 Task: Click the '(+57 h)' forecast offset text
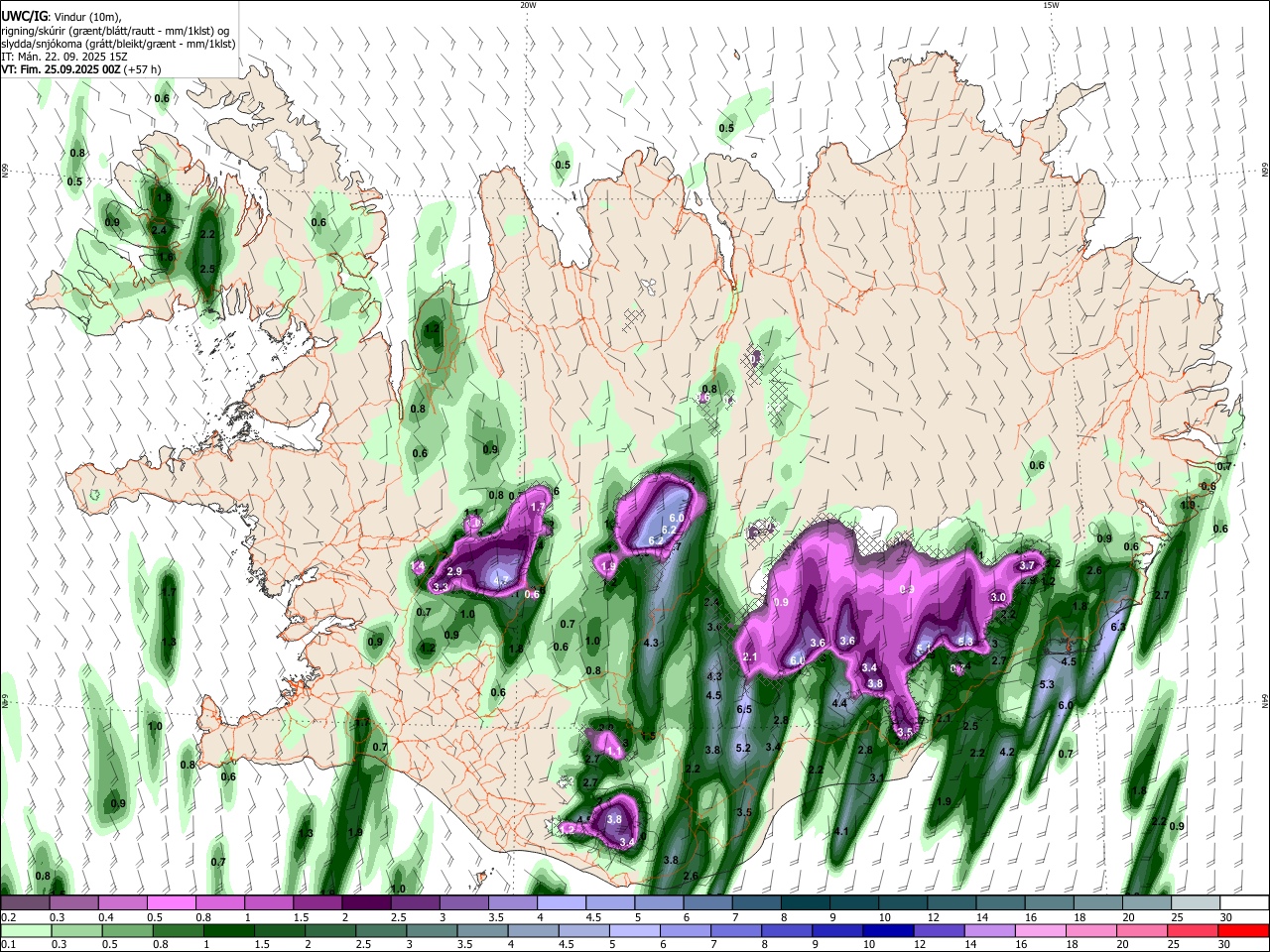tap(142, 69)
